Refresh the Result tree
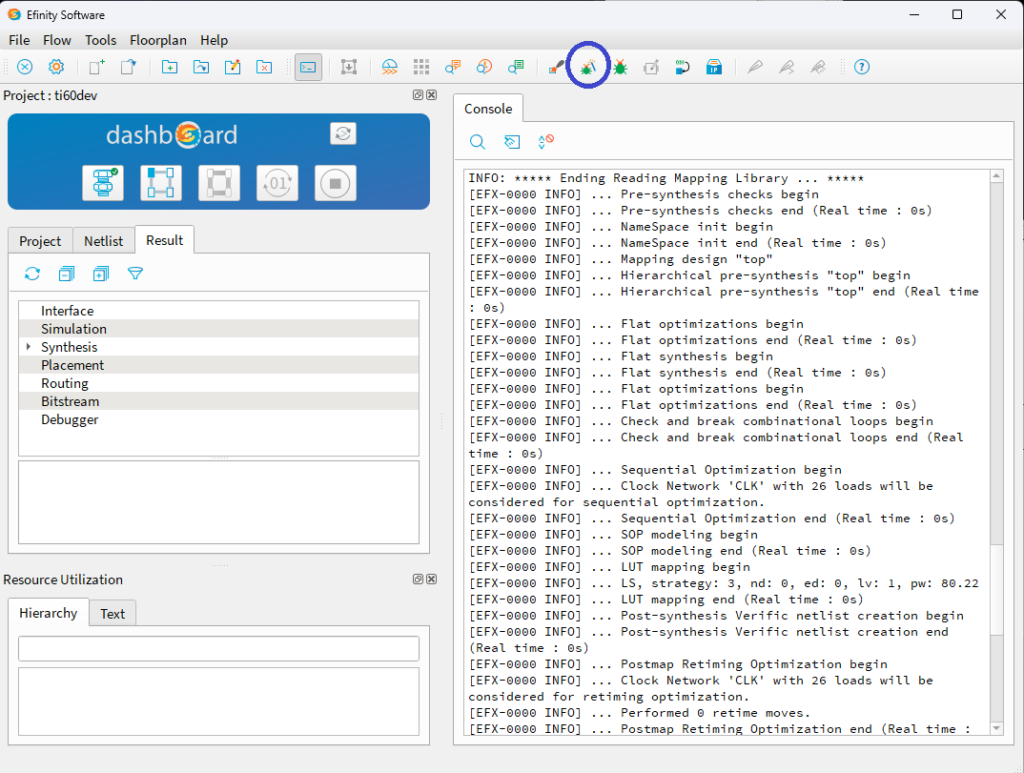 point(32,274)
